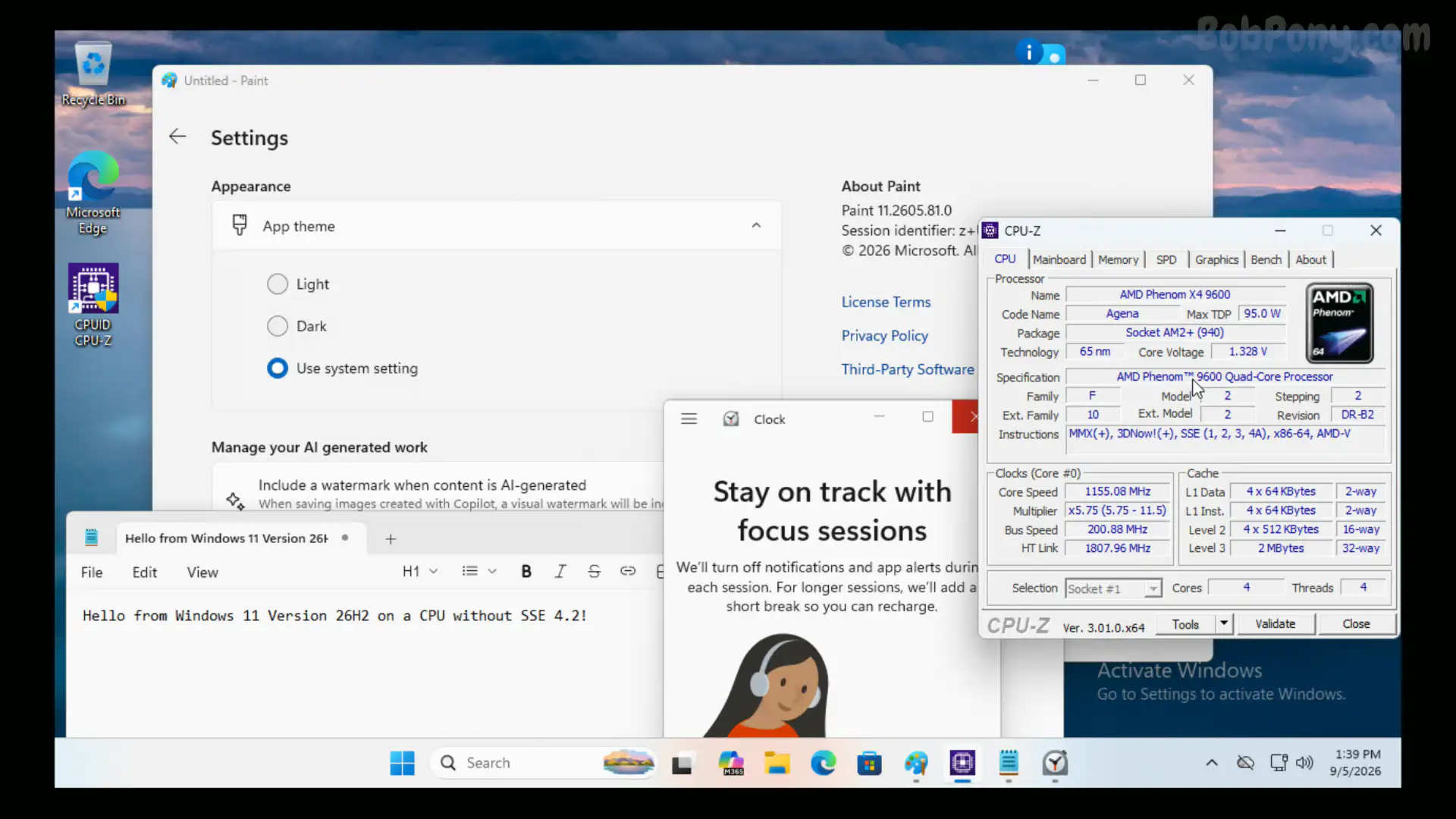Click the Clock app hamburger menu
Viewport: 1456px width, 819px height.
[x=689, y=419]
